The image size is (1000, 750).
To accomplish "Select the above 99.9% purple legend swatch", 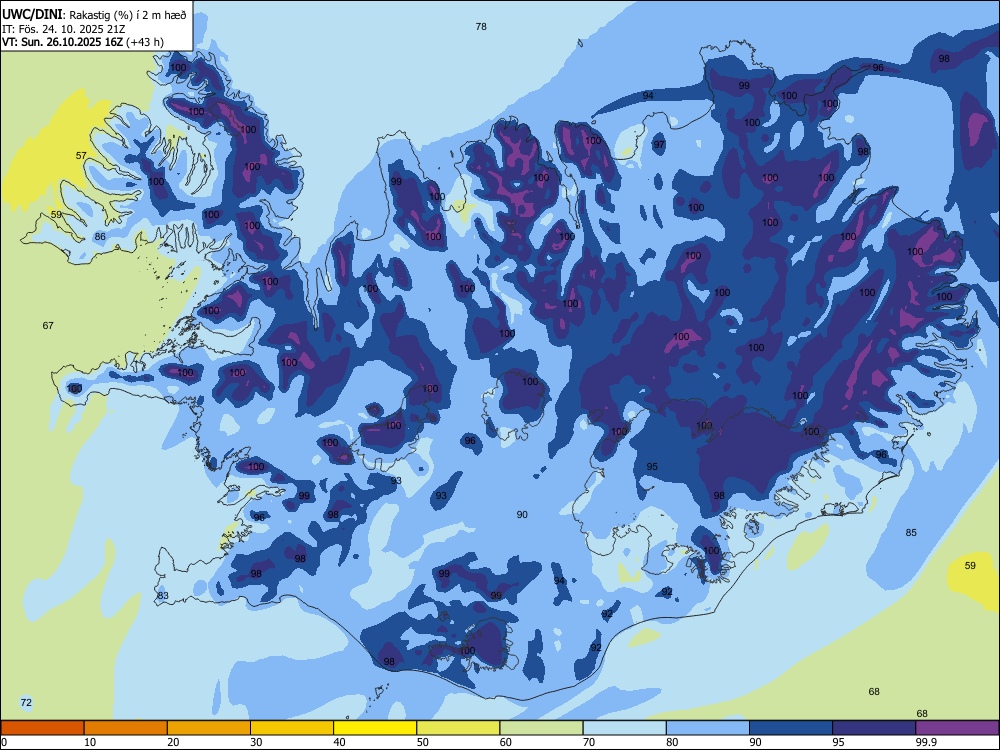I will 957,728.
